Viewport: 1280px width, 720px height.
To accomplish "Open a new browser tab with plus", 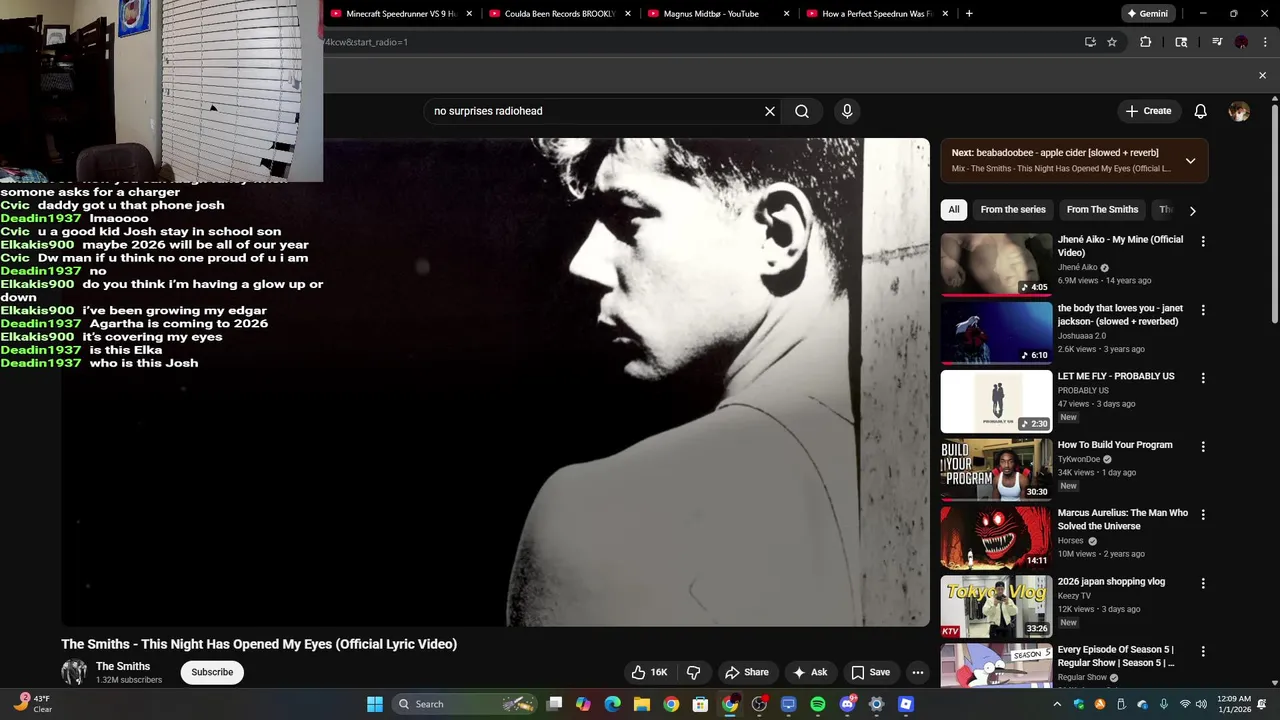I will 969,14.
